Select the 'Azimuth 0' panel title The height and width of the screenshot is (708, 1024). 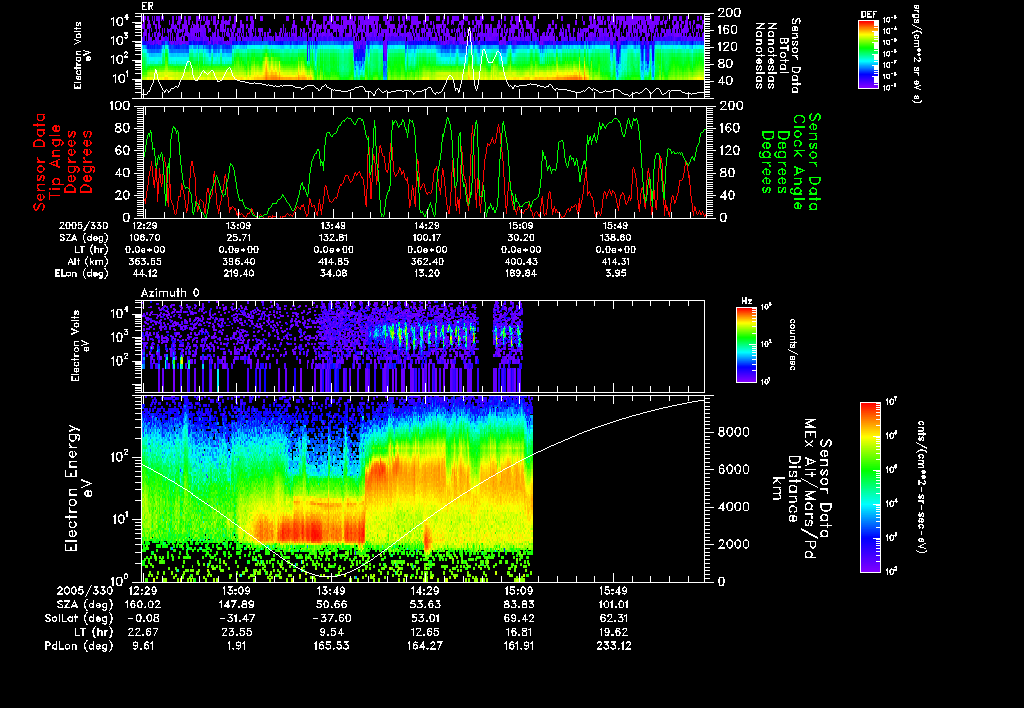point(170,293)
